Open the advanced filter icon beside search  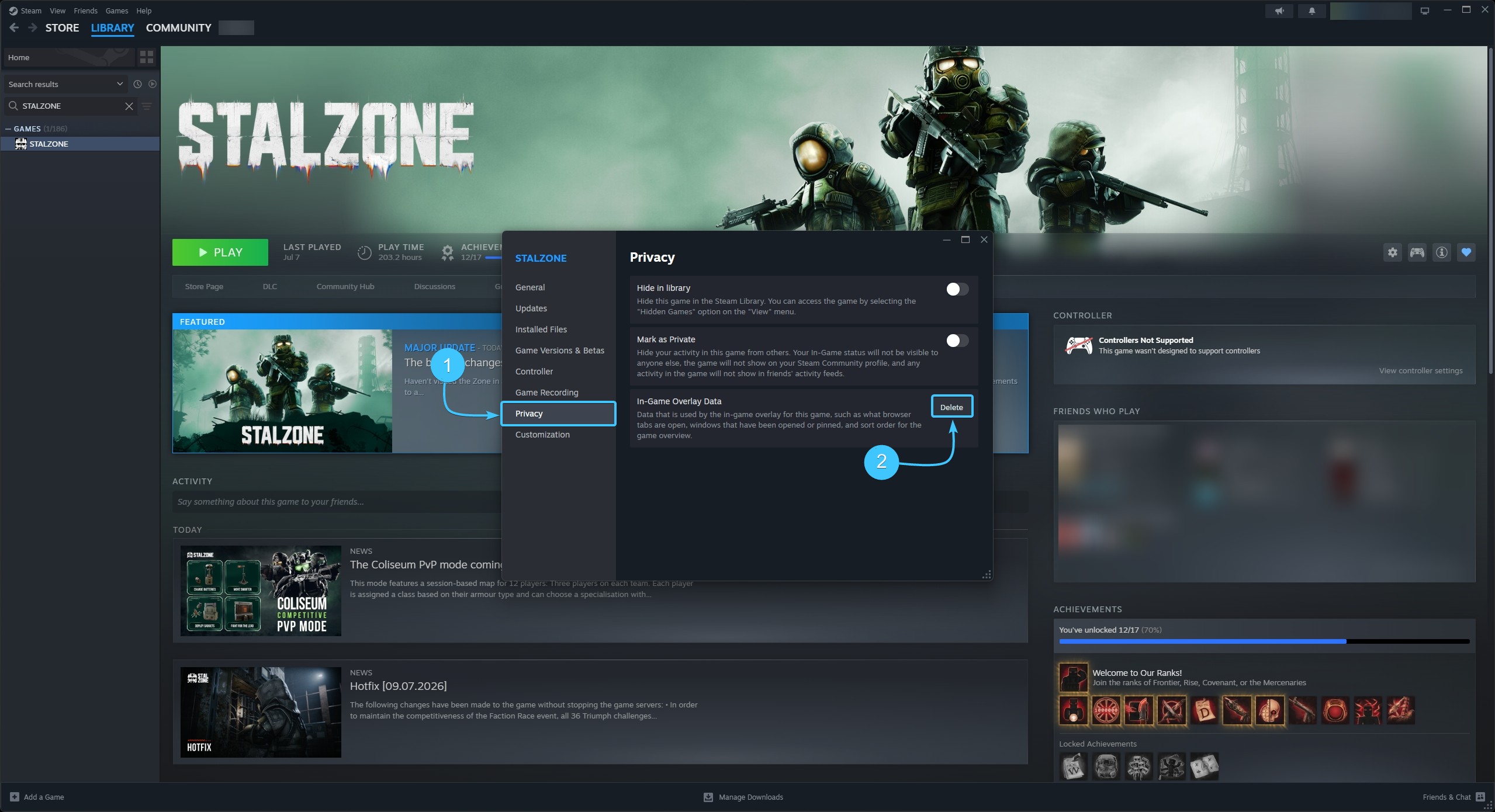pos(147,106)
